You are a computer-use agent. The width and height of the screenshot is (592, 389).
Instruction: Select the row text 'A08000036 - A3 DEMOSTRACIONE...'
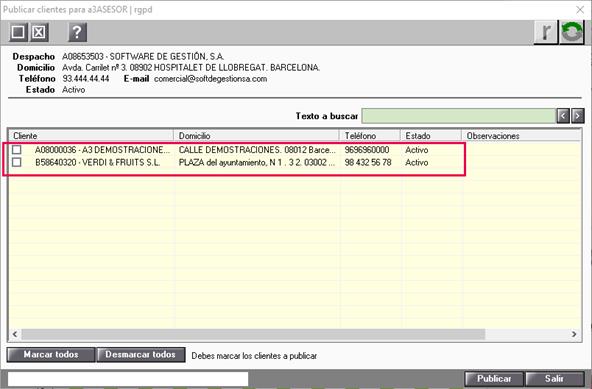pos(102,150)
